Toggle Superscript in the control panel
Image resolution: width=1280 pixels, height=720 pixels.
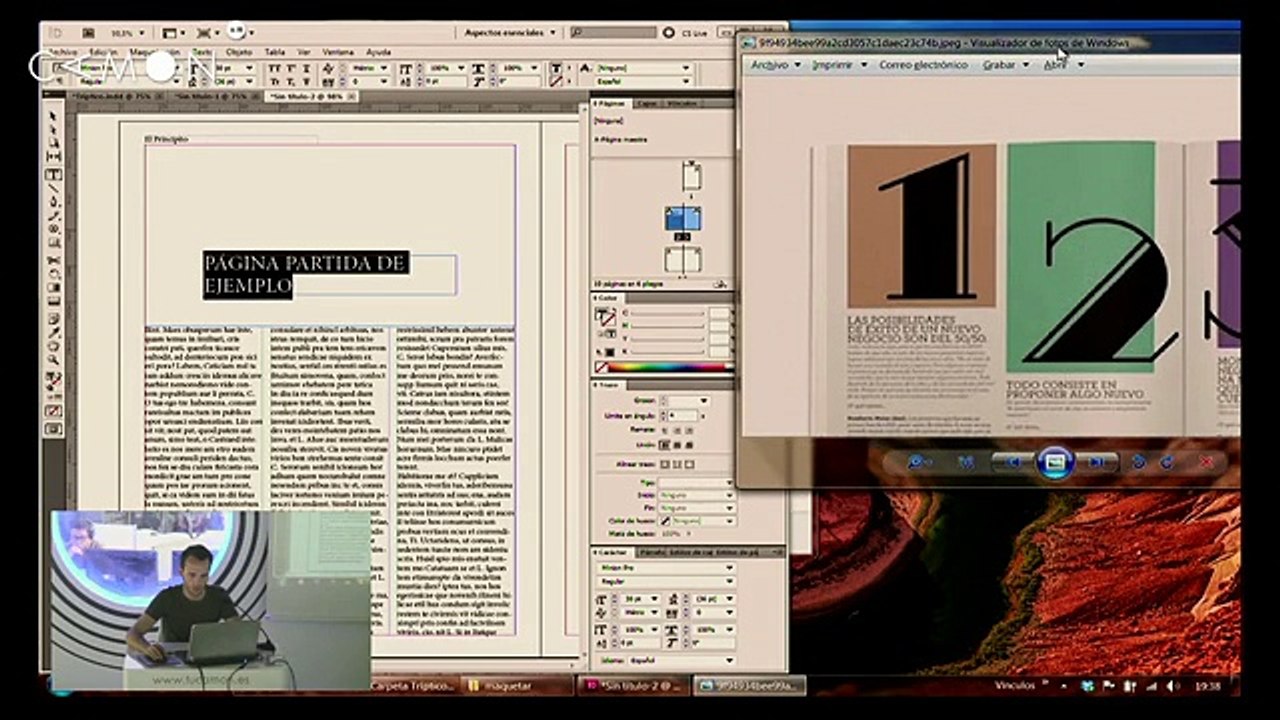(290, 68)
